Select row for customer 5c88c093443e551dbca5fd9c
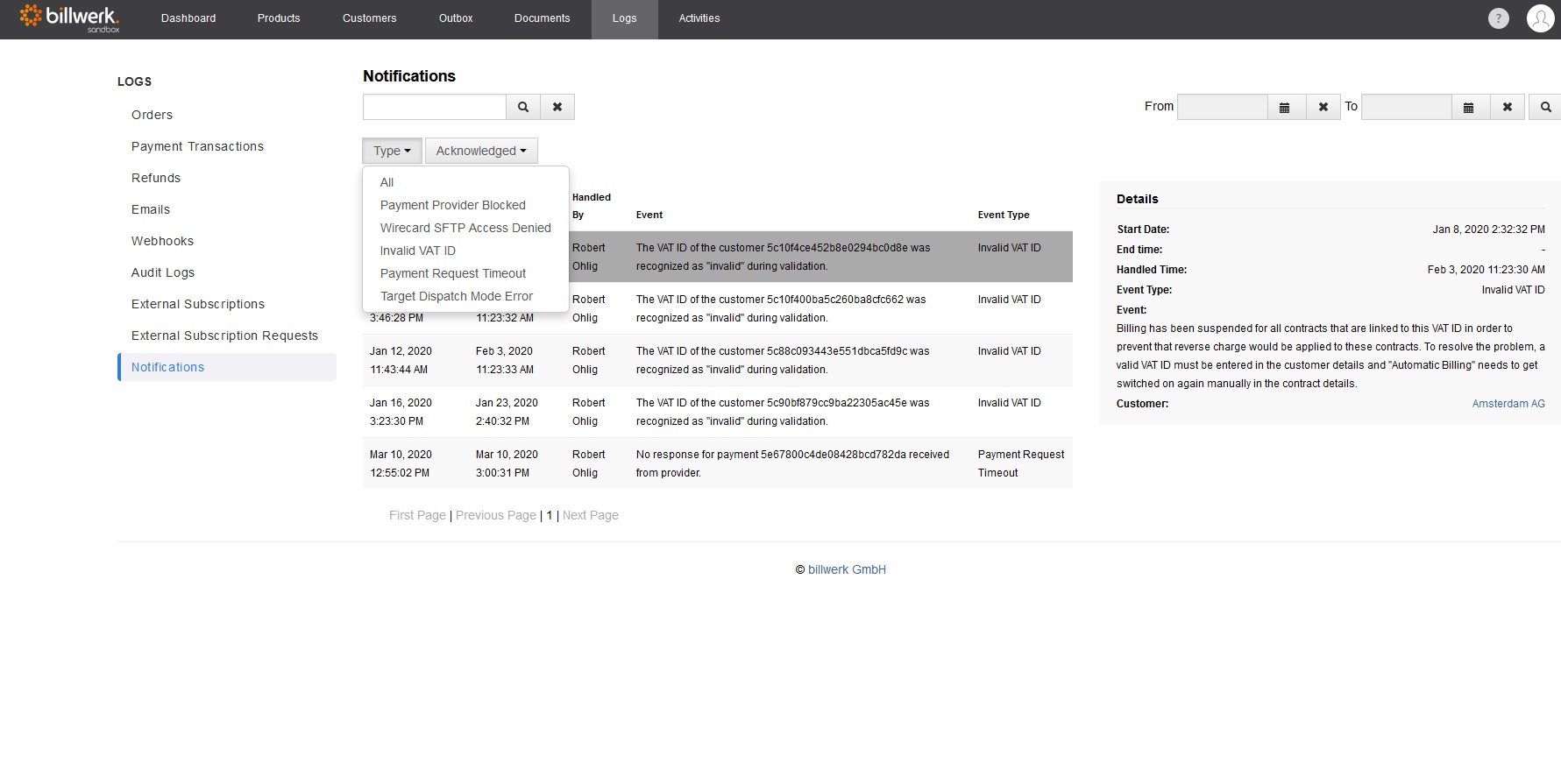The height and width of the screenshot is (784, 1561). tap(718, 360)
